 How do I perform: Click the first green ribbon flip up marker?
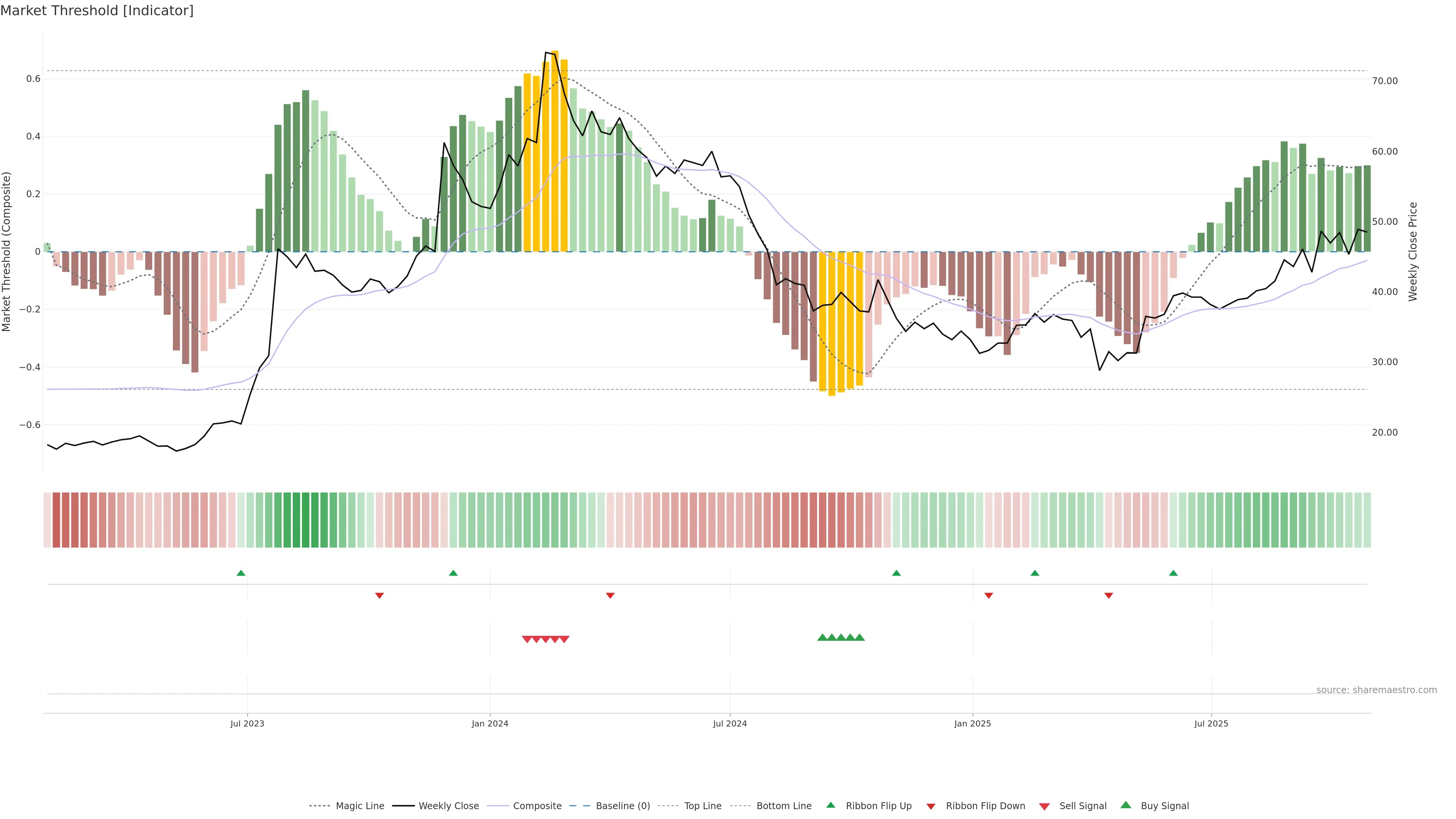click(241, 573)
